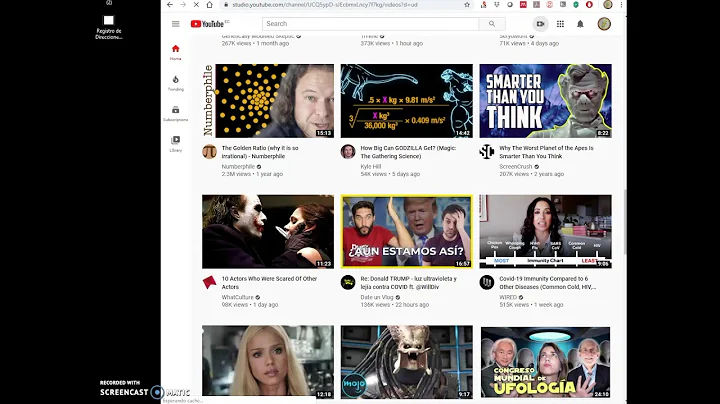
Task: Visit WIRED channel name link
Action: point(508,297)
